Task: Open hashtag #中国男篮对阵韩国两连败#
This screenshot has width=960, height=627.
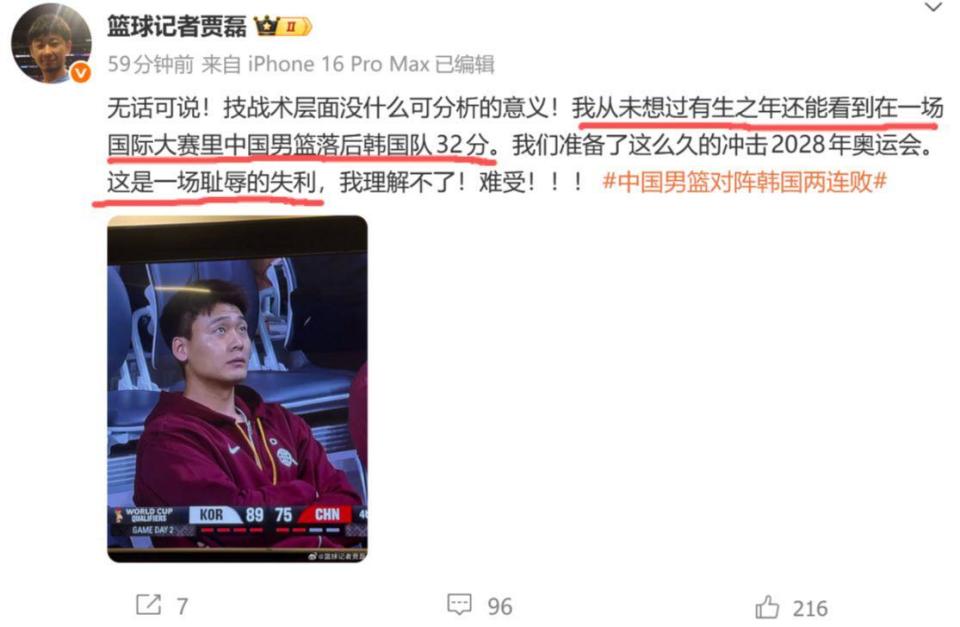Action: click(x=744, y=182)
